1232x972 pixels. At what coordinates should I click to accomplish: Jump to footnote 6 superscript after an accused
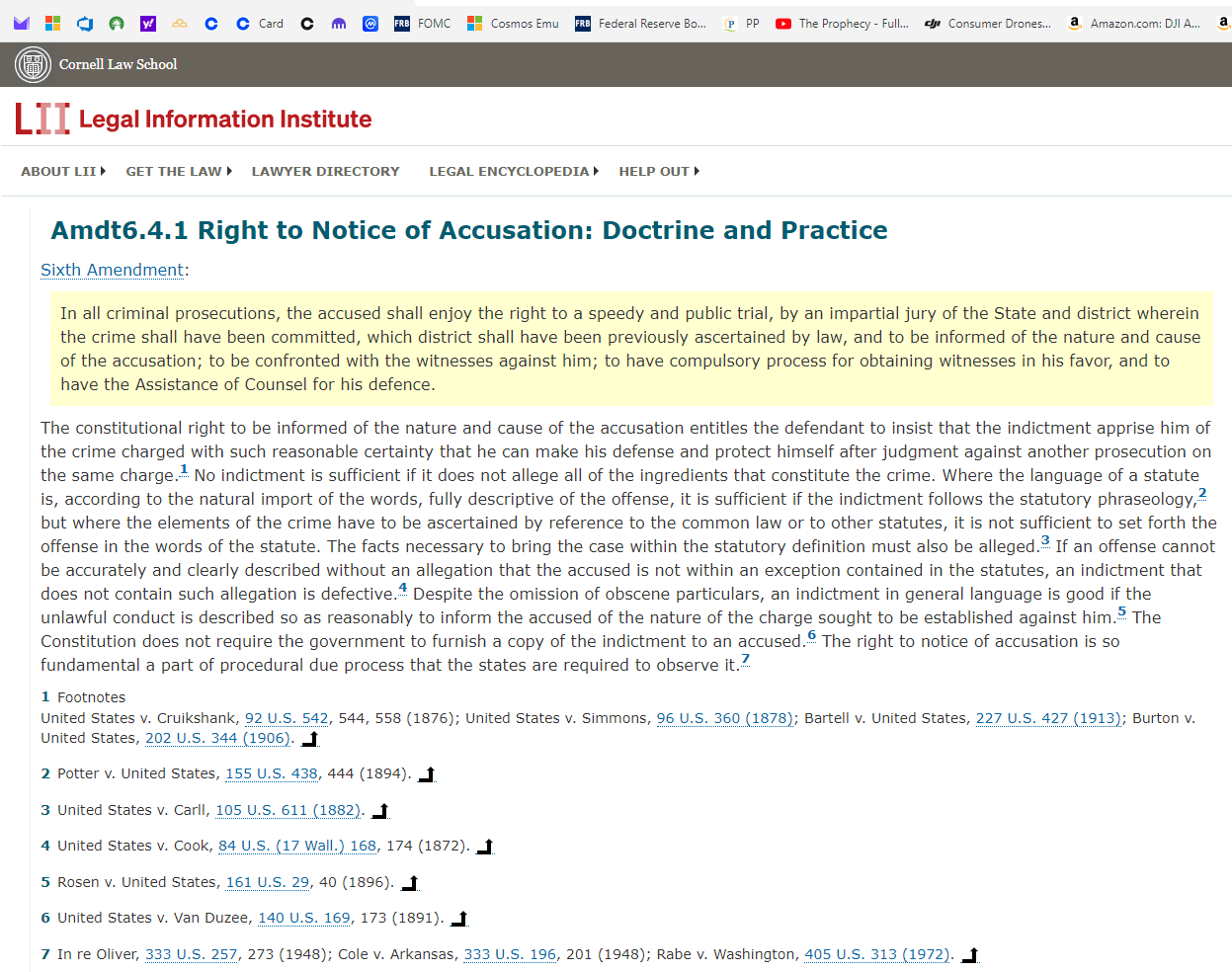[x=811, y=635]
